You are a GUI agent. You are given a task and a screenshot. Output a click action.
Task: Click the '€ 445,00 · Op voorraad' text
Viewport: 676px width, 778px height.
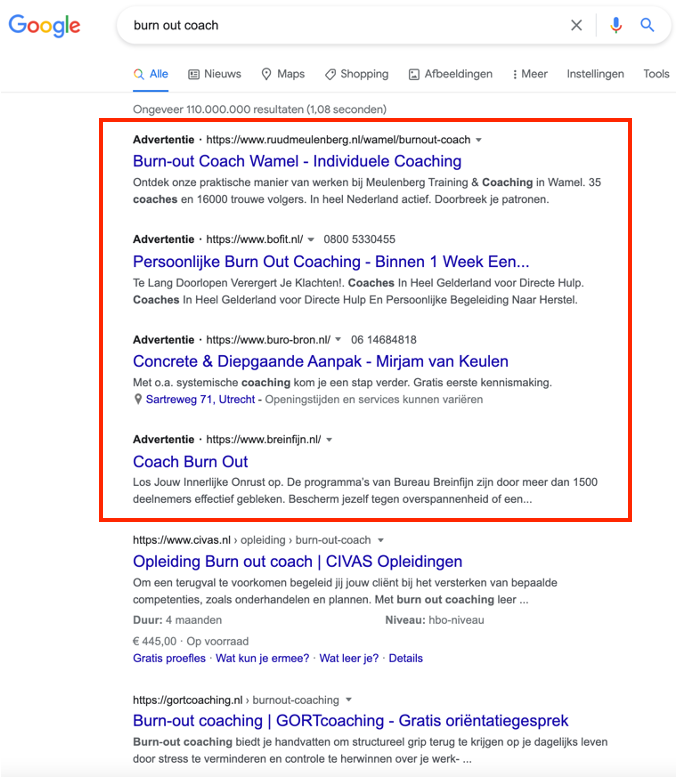(x=191, y=641)
